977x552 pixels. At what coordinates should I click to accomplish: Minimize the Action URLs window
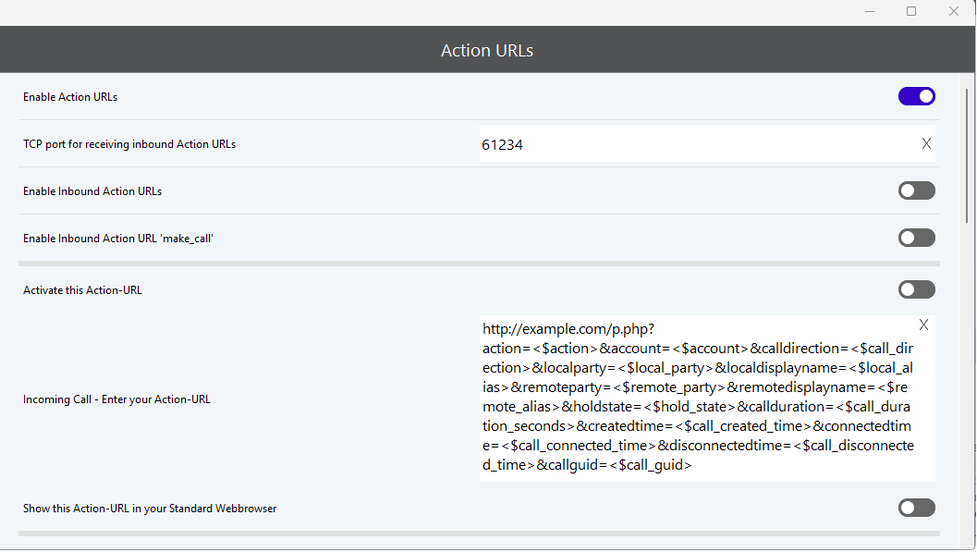[870, 11]
